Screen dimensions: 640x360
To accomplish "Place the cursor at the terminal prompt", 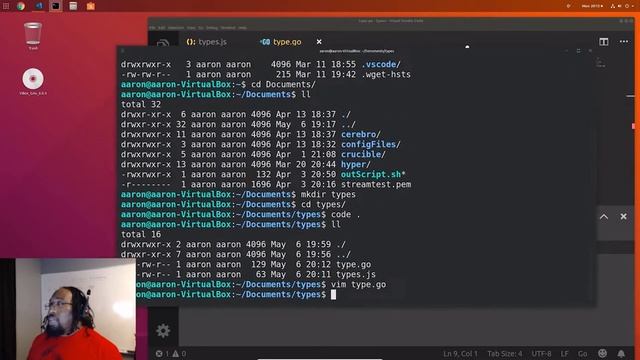I will click(333, 294).
